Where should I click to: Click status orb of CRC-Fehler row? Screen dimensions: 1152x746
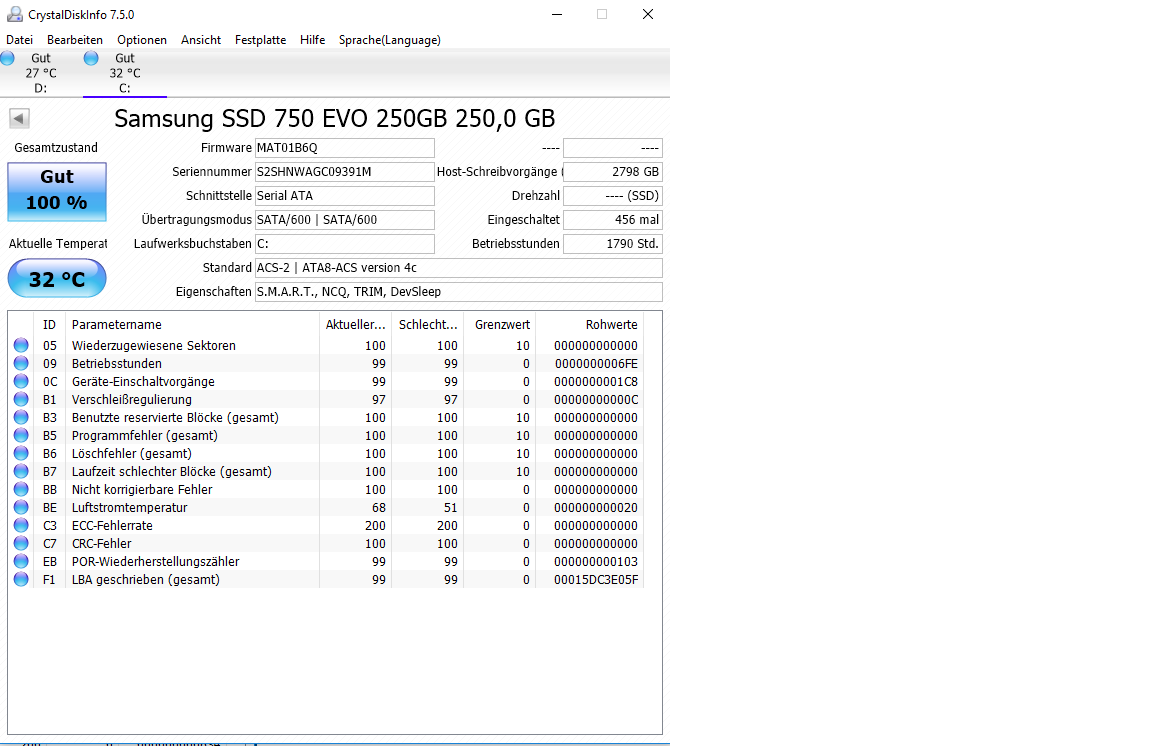click(x=21, y=543)
